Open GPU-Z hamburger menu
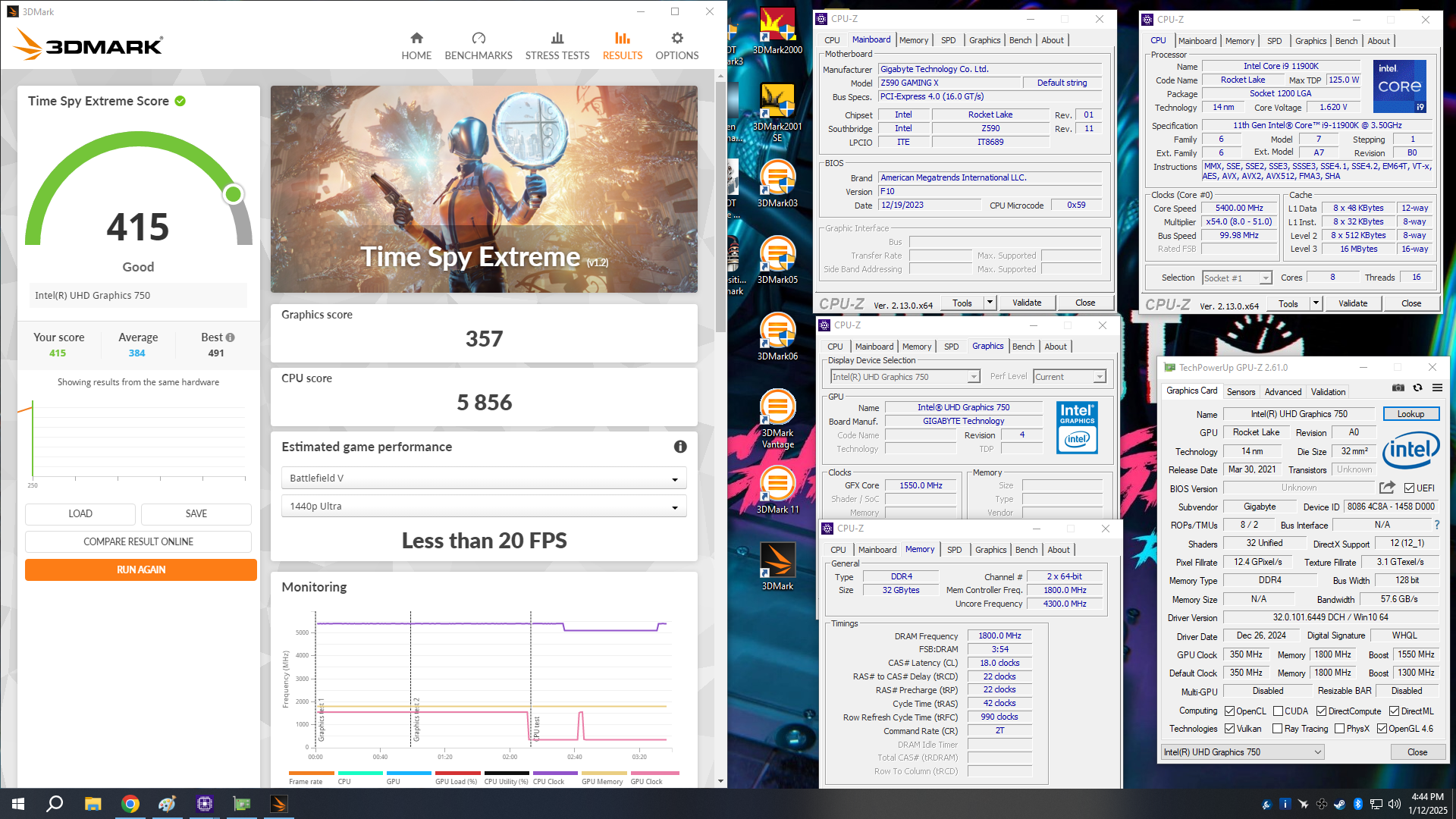This screenshot has height=819, width=1456. 1437,388
